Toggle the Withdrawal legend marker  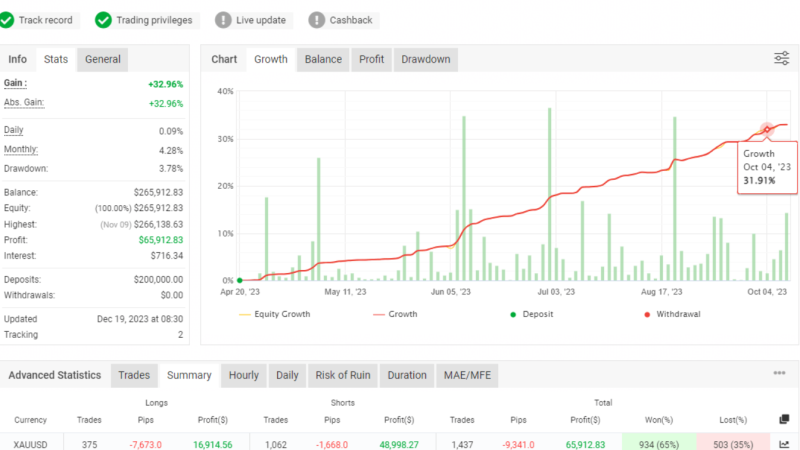(671, 314)
